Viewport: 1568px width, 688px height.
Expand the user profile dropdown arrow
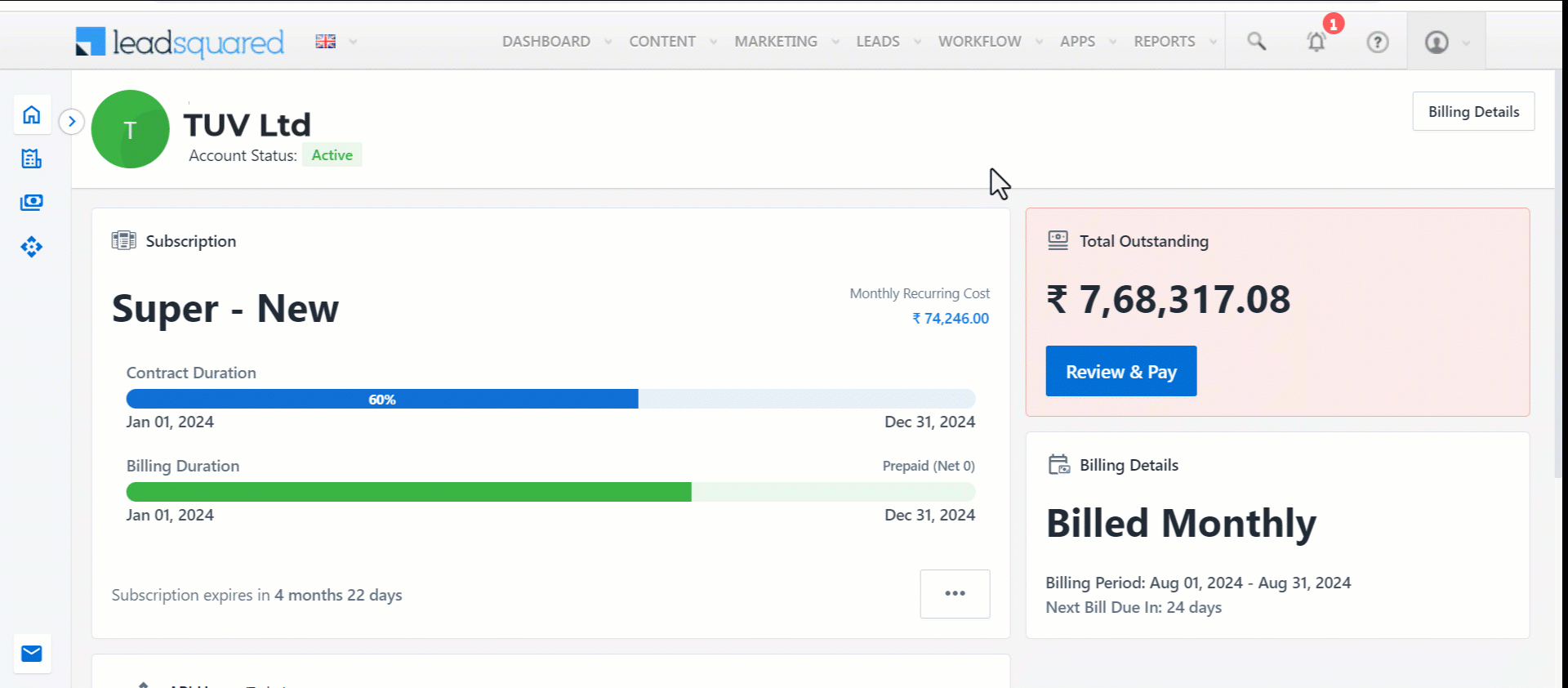(x=1467, y=42)
